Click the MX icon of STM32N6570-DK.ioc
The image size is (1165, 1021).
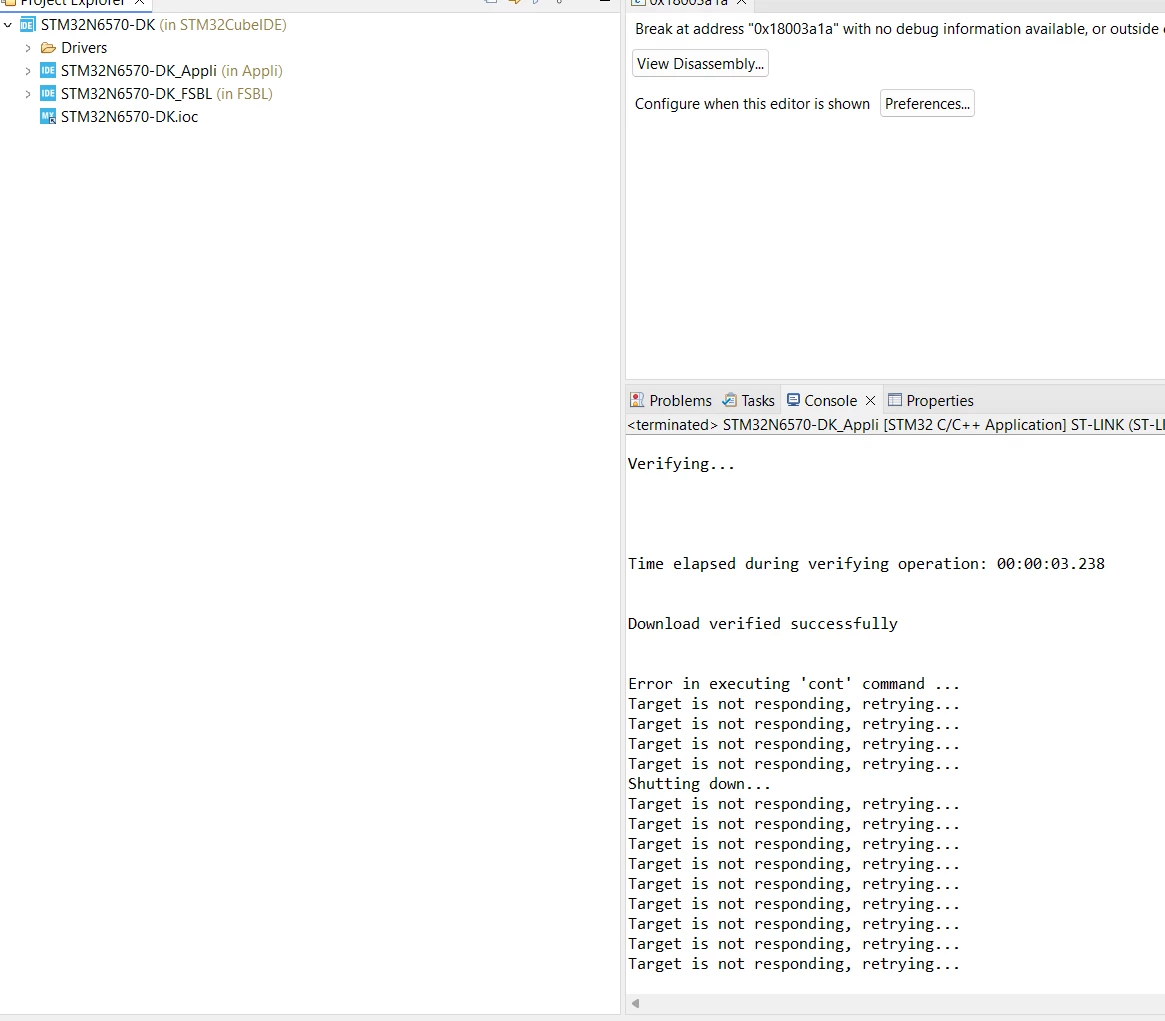pyautogui.click(x=48, y=117)
